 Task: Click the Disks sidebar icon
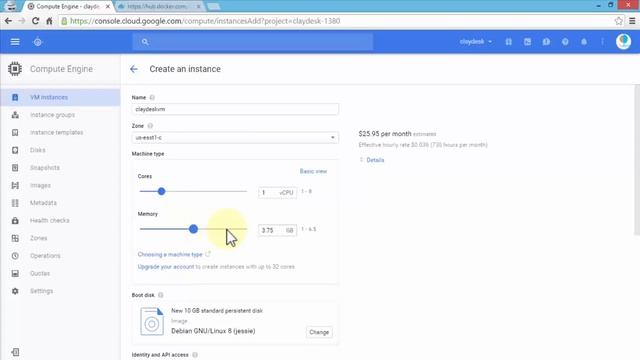point(15,150)
